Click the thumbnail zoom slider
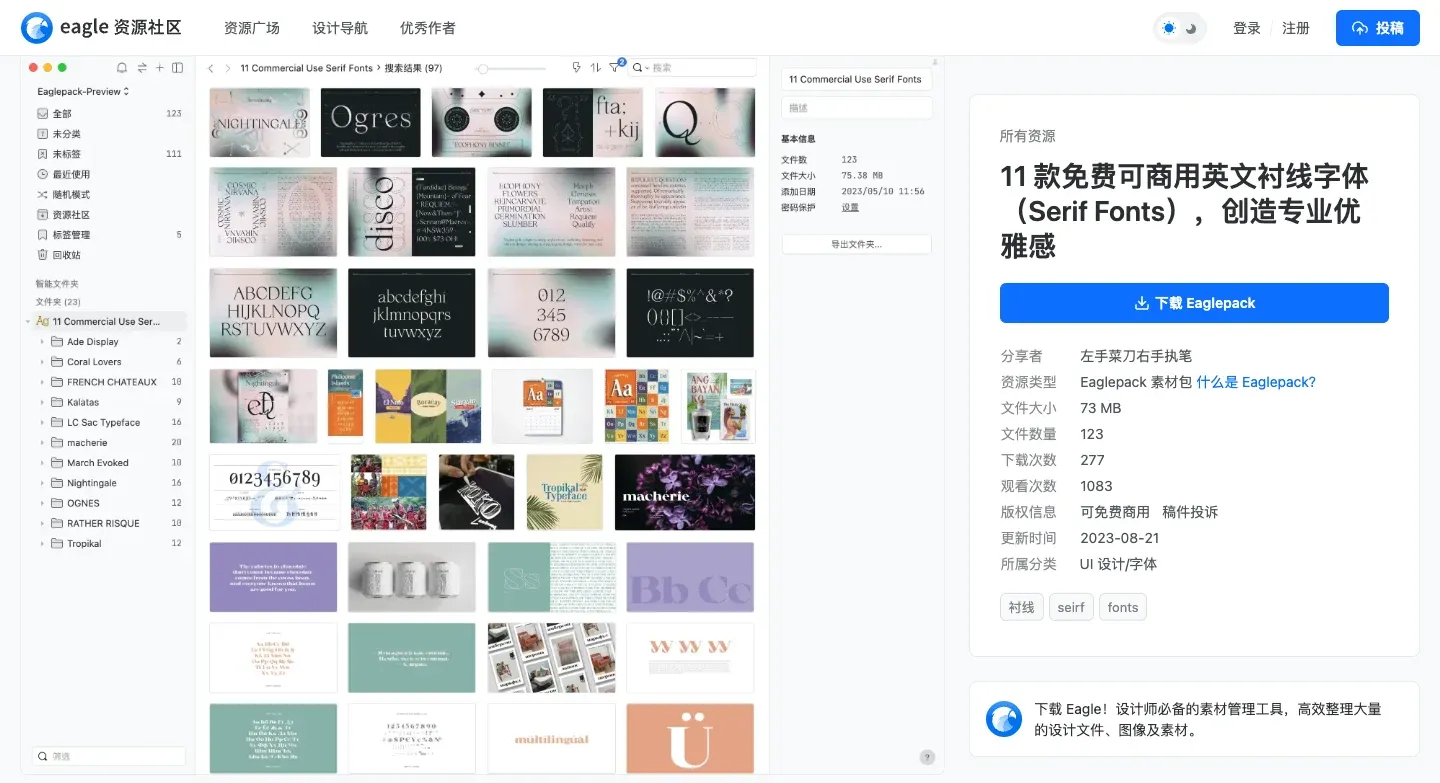Screen dimensions: 1440x783 [x=513, y=69]
